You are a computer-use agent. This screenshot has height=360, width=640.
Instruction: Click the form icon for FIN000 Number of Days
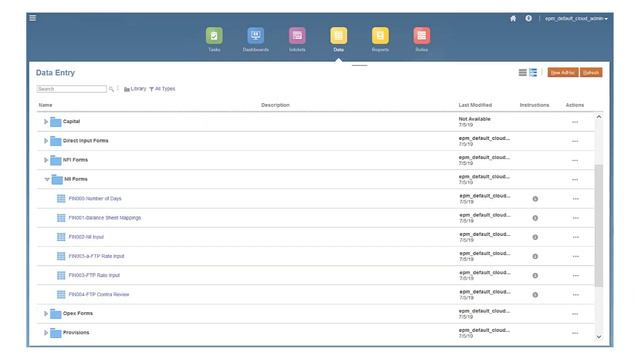[x=61, y=199]
